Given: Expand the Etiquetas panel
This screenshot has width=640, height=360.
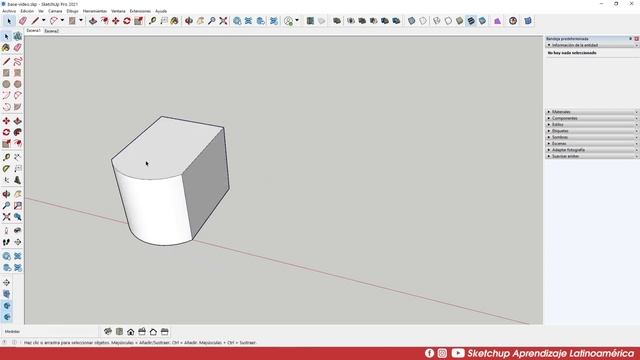Looking at the screenshot, I should (592, 131).
